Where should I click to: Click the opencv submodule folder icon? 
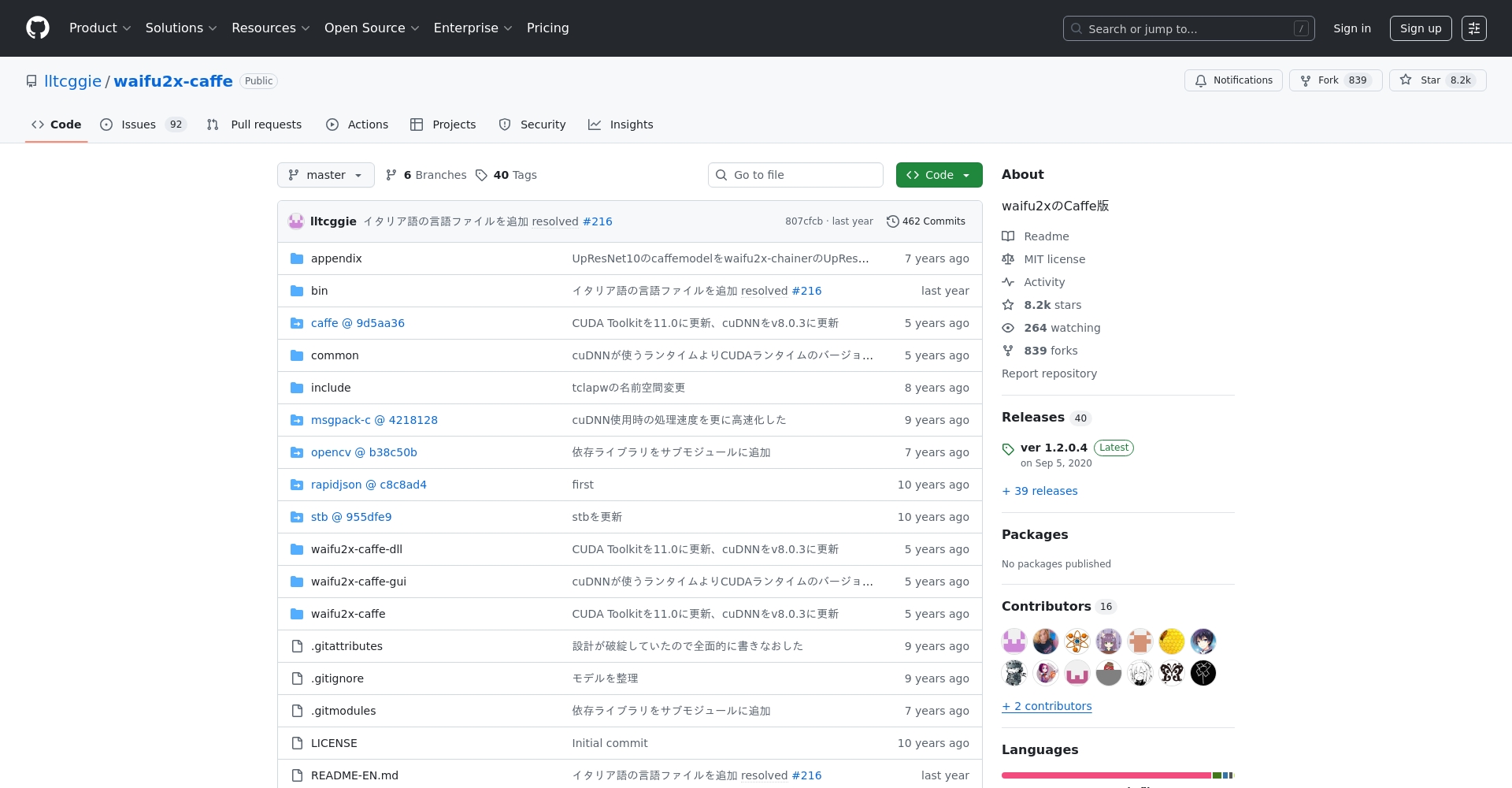(297, 452)
